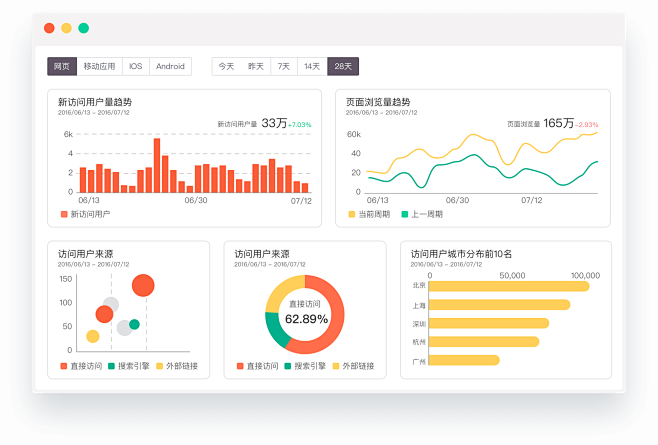Toggle 外部链接 legend under bubble chart
This screenshot has height=445, width=658.
[177, 366]
